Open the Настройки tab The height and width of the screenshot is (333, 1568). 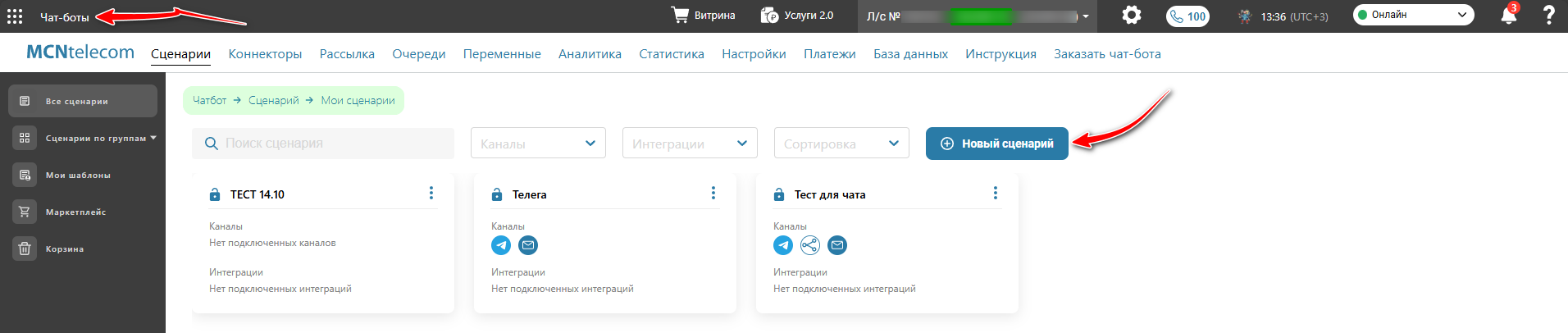click(x=754, y=54)
